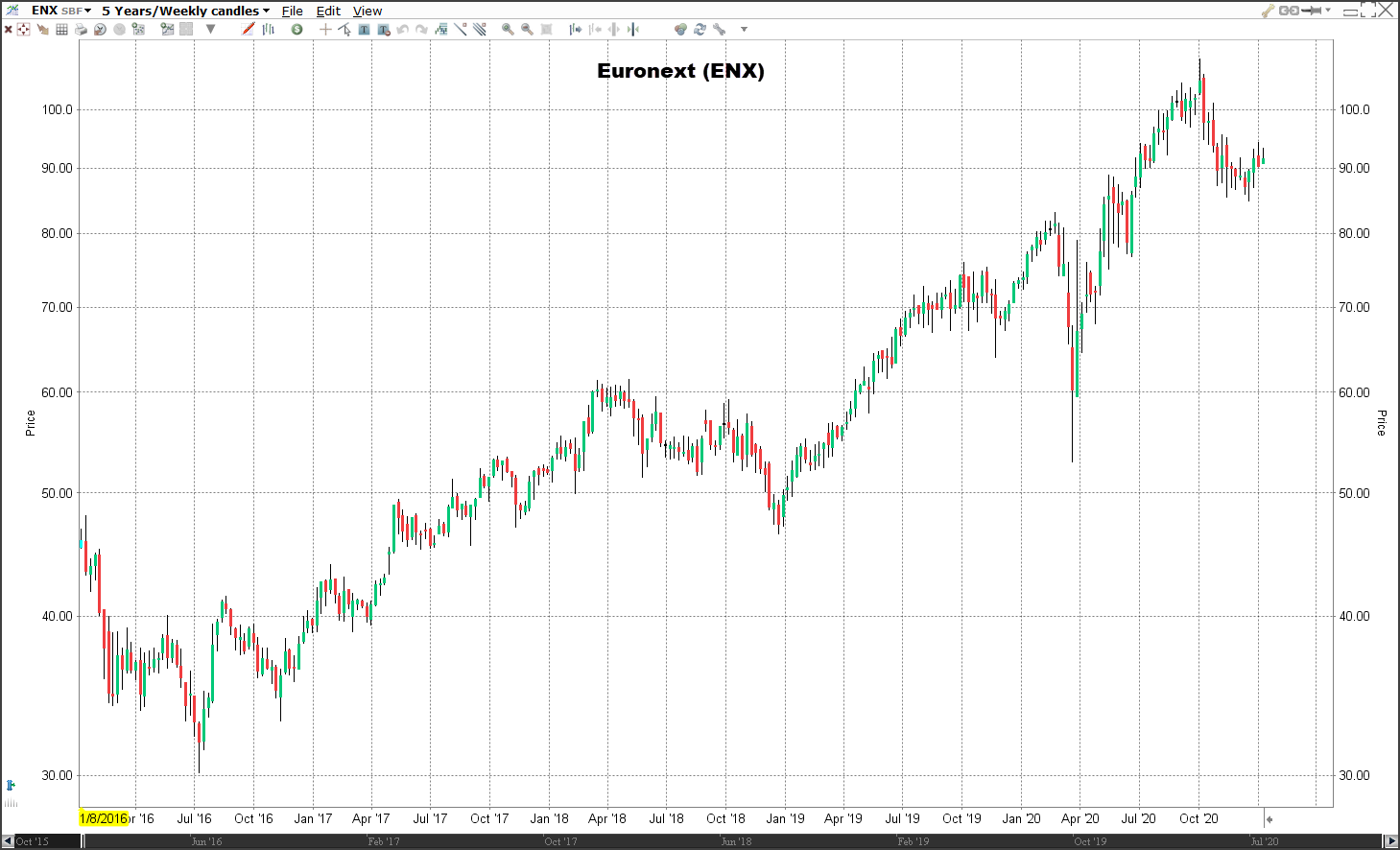This screenshot has height=850, width=1400.
Task: Select the brown hand pointer tool
Action: point(43,30)
